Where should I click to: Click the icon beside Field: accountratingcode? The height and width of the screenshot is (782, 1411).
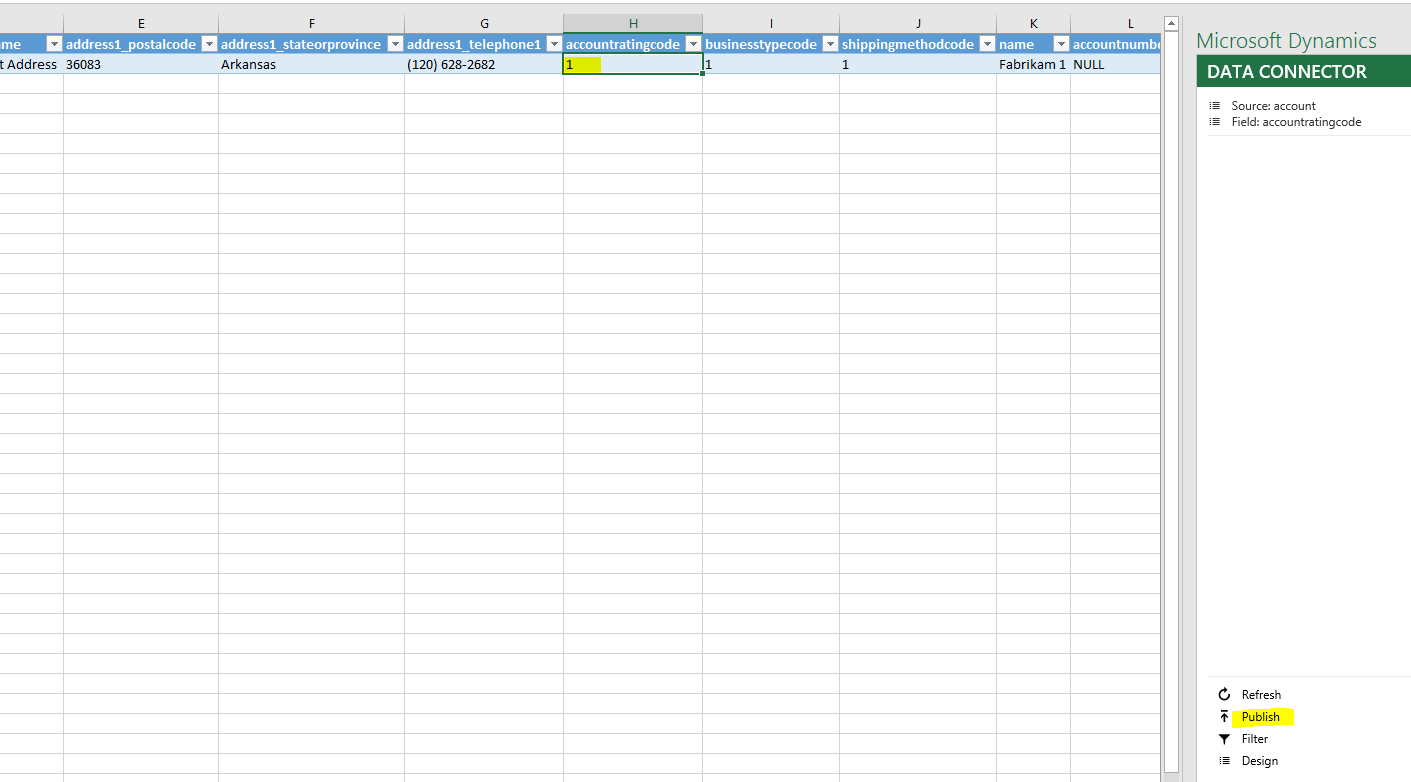pyautogui.click(x=1215, y=121)
